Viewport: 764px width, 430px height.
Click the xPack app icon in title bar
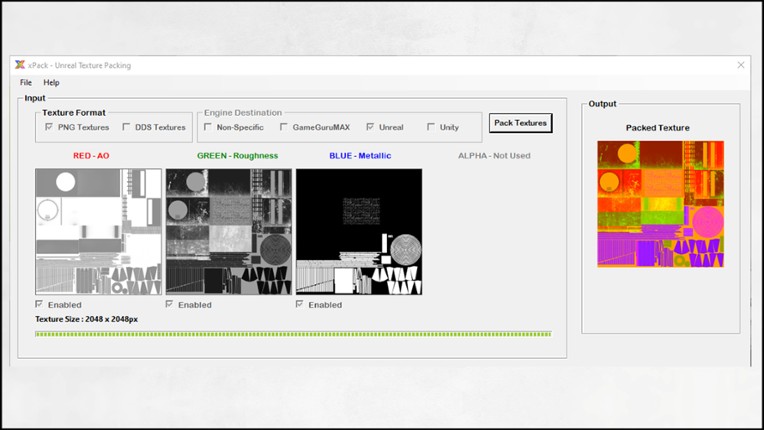(x=20, y=65)
